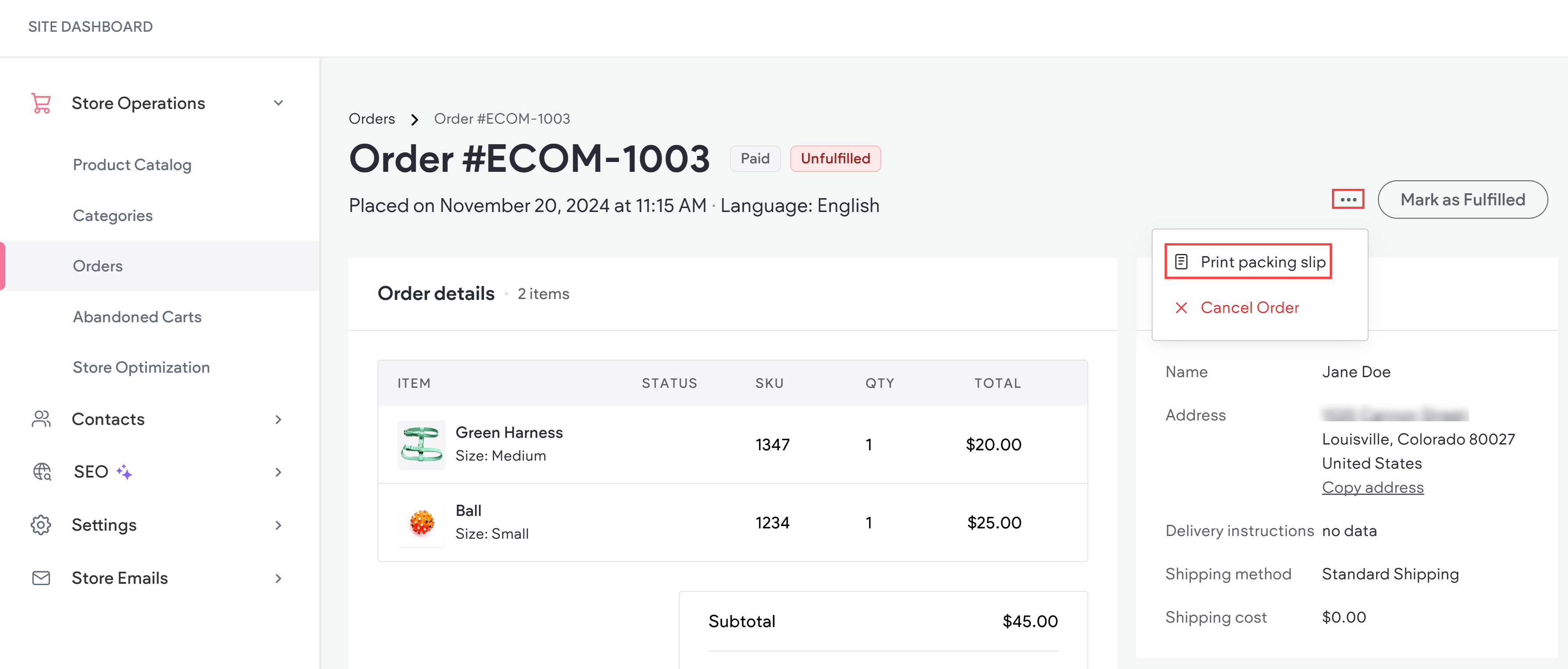
Task: Go to Abandoned Carts page
Action: click(x=137, y=316)
